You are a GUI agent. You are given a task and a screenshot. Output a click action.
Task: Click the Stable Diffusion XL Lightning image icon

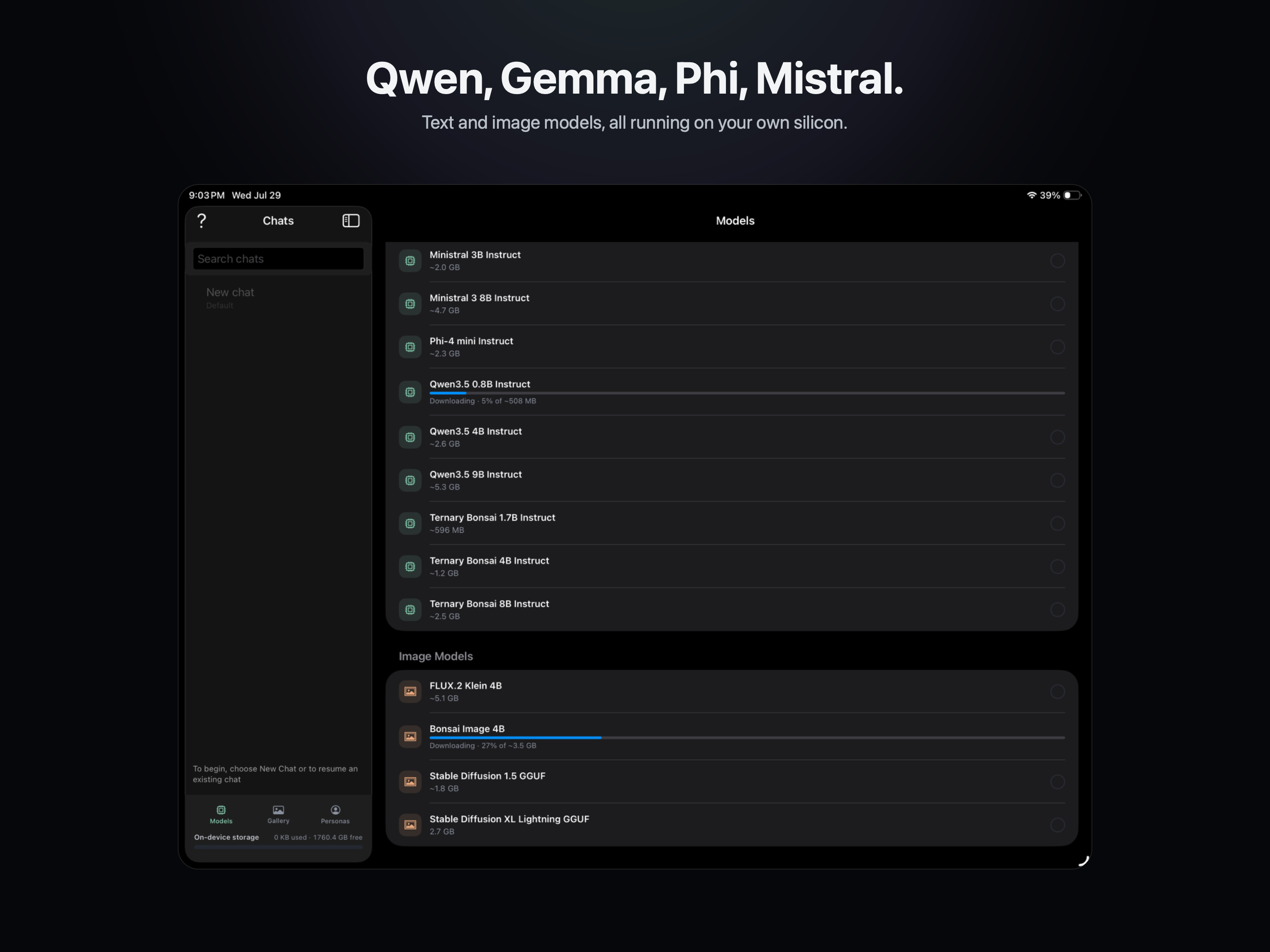(x=410, y=825)
